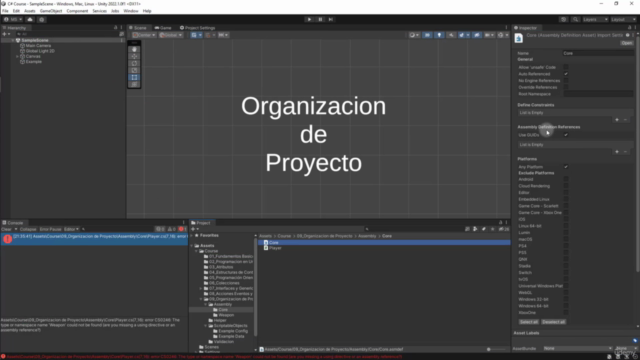Add a Define Constraints entry with plus
This screenshot has height=360, width=640.
[x=617, y=120]
